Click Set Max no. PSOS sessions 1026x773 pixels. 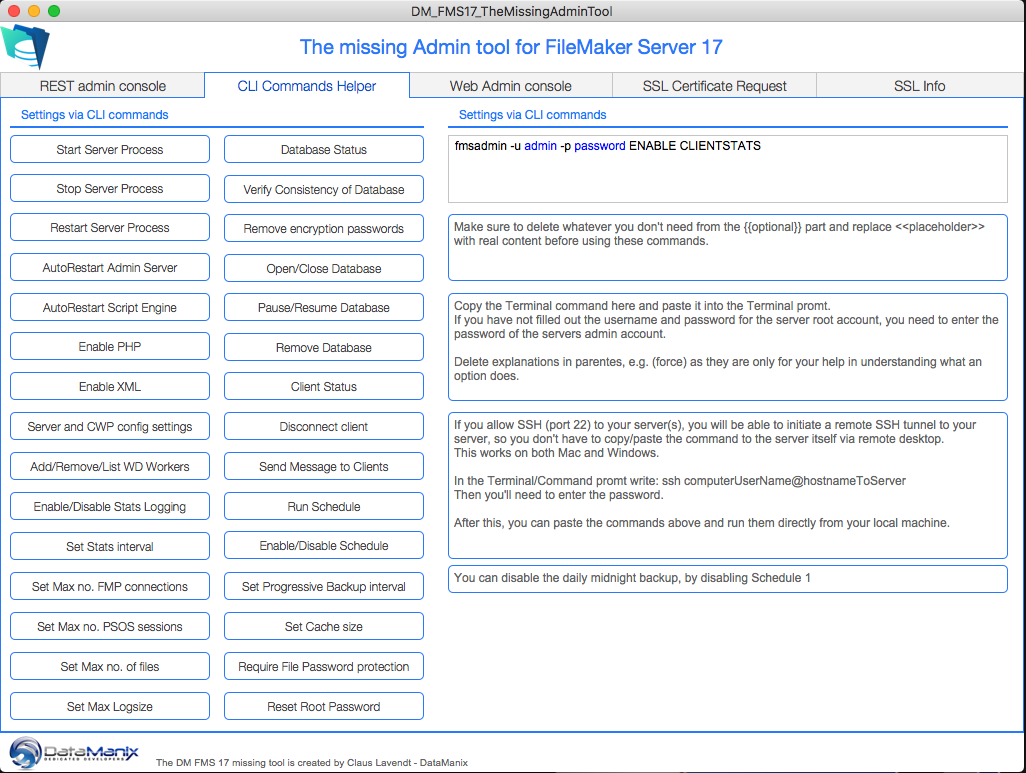tap(110, 626)
